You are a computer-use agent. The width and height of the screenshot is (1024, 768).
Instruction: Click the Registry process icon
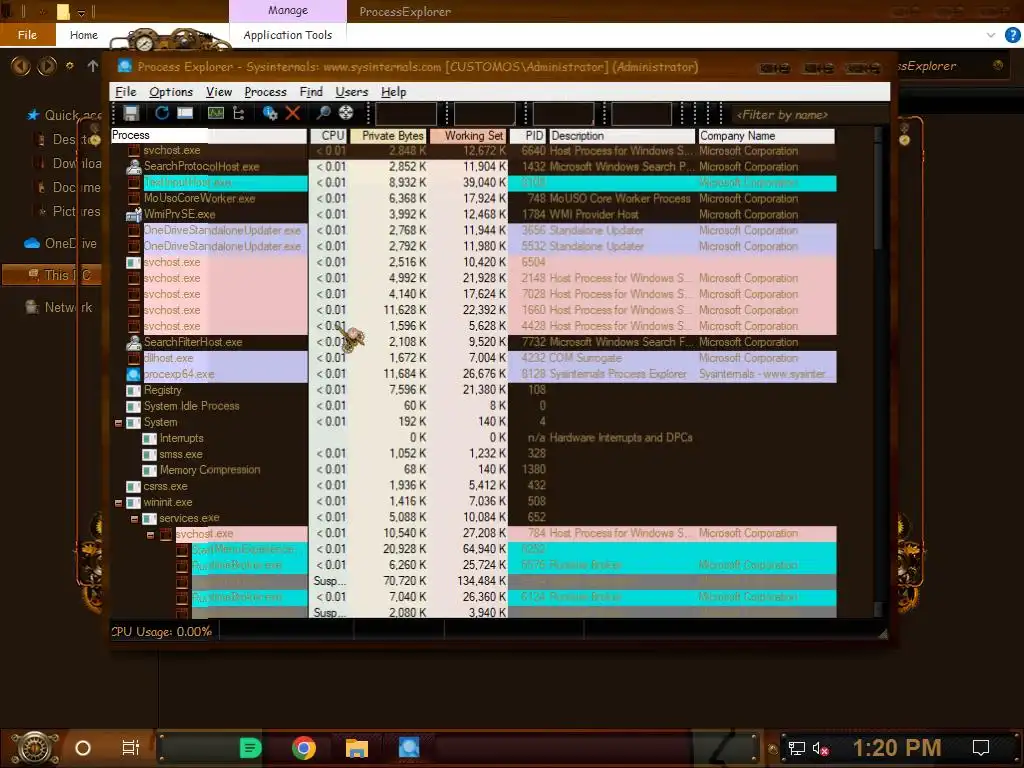click(x=133, y=391)
